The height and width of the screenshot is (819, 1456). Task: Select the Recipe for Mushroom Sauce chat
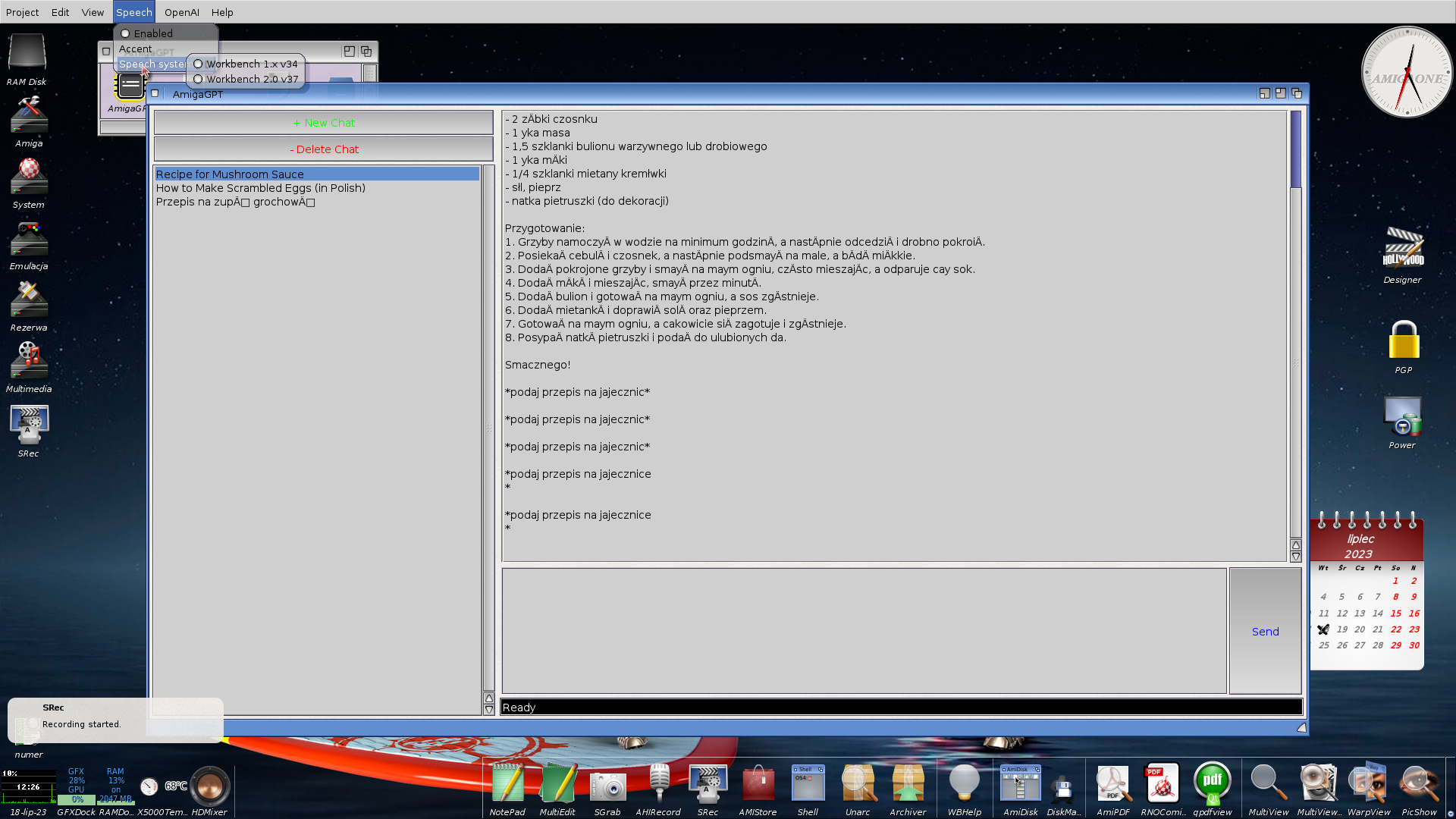point(317,174)
